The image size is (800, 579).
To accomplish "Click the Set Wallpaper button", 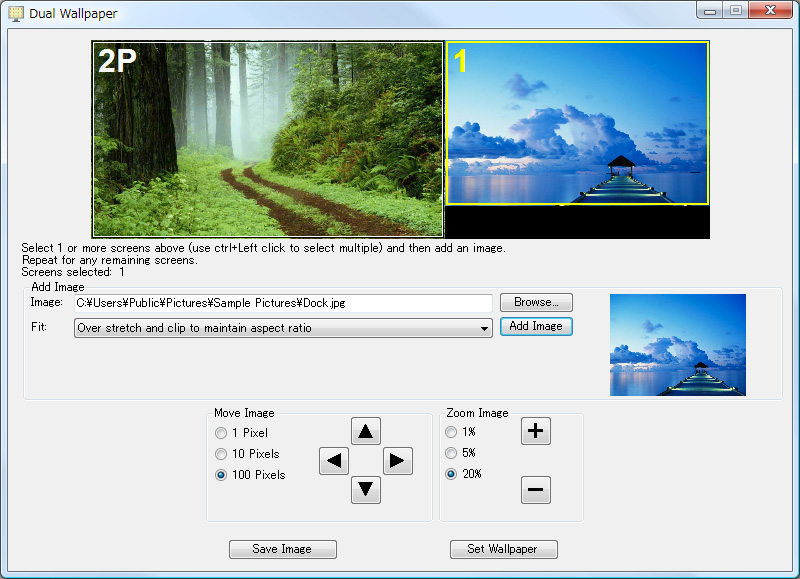I will (x=504, y=549).
